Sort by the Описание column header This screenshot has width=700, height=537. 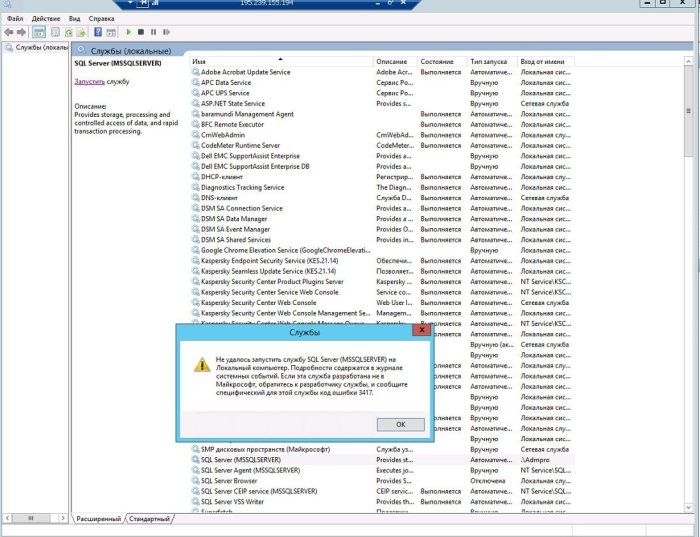pos(395,62)
